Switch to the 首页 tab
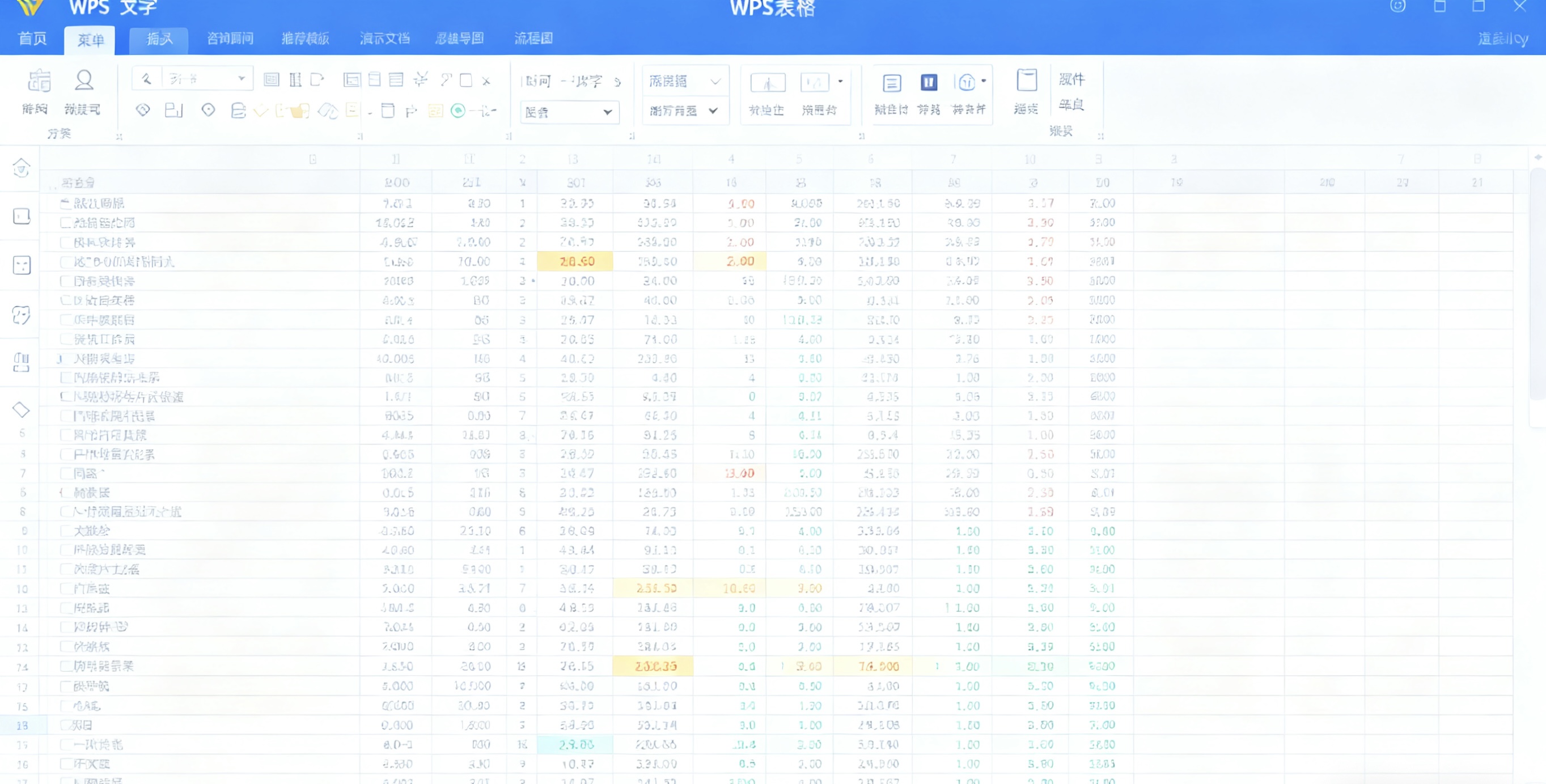The width and height of the screenshot is (1546, 784). [x=31, y=40]
